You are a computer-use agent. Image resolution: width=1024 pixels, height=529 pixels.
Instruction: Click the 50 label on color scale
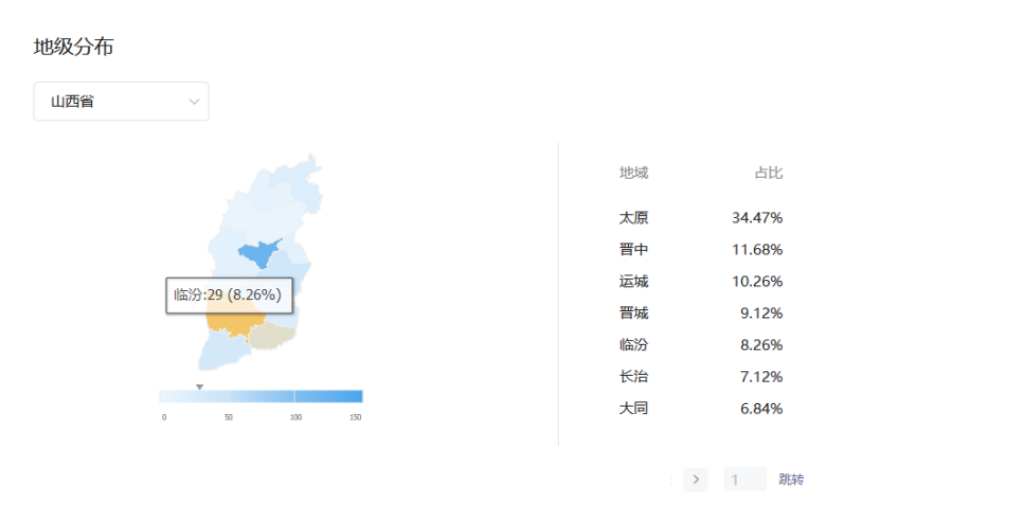[229, 417]
